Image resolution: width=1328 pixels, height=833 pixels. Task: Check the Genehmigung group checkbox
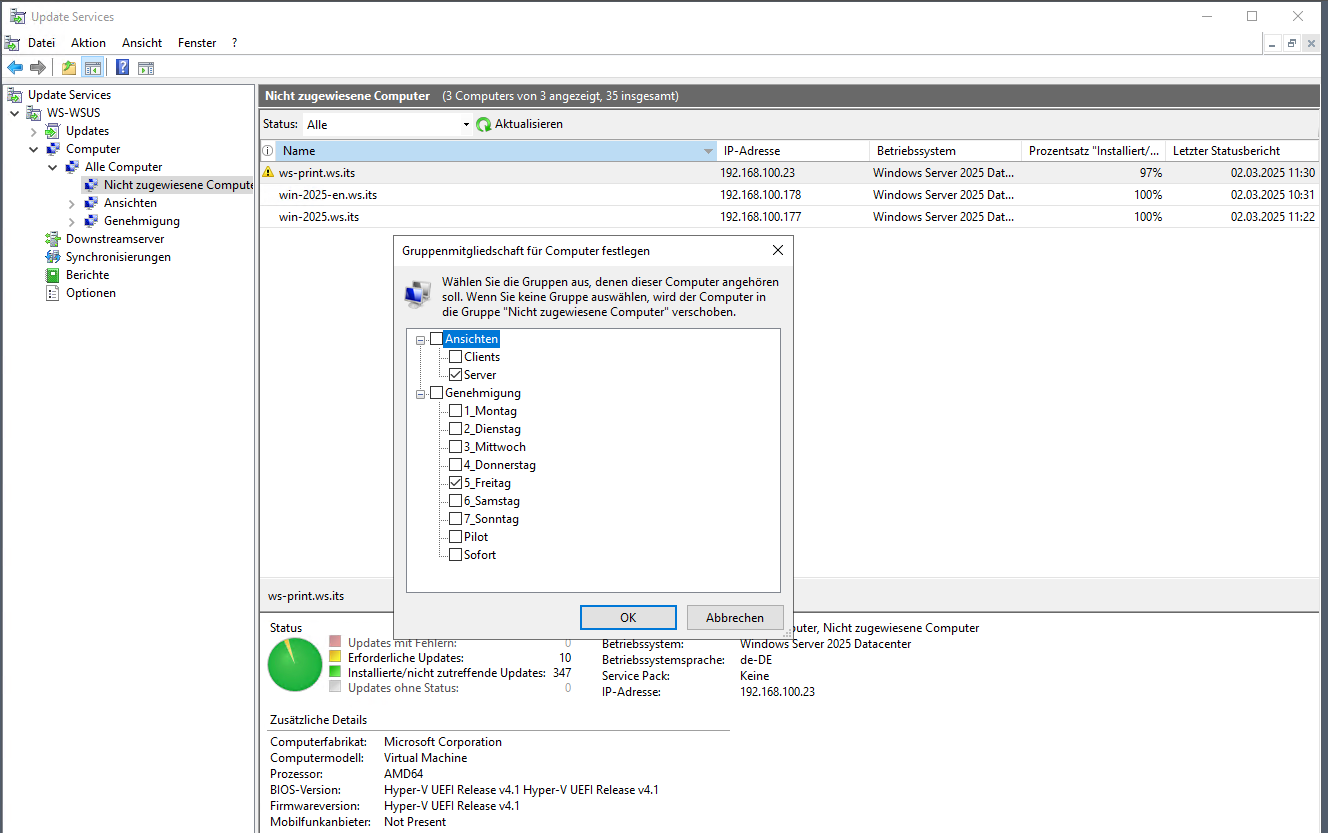436,393
